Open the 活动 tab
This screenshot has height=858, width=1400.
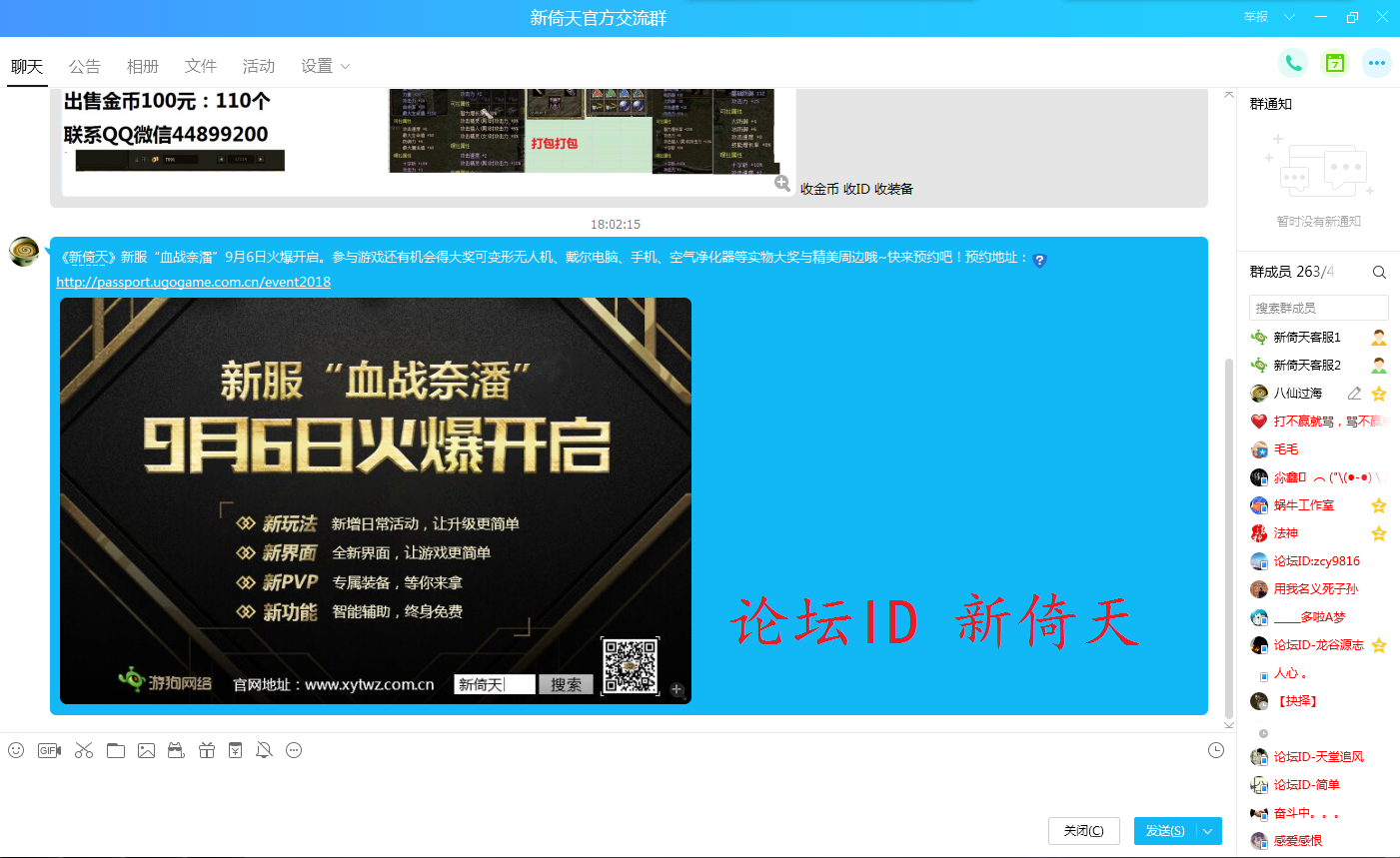click(x=259, y=67)
